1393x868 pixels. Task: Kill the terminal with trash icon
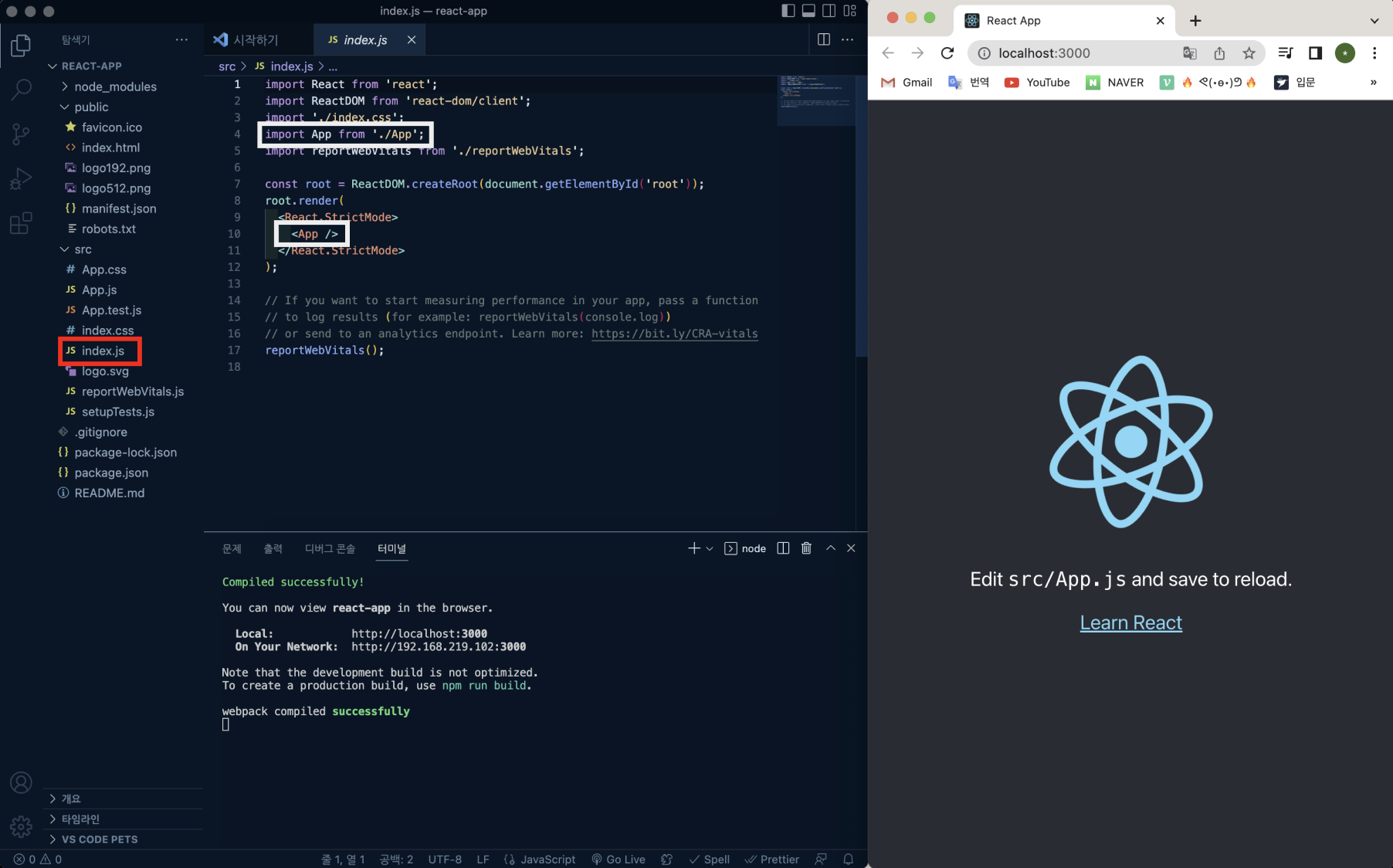pyautogui.click(x=806, y=548)
